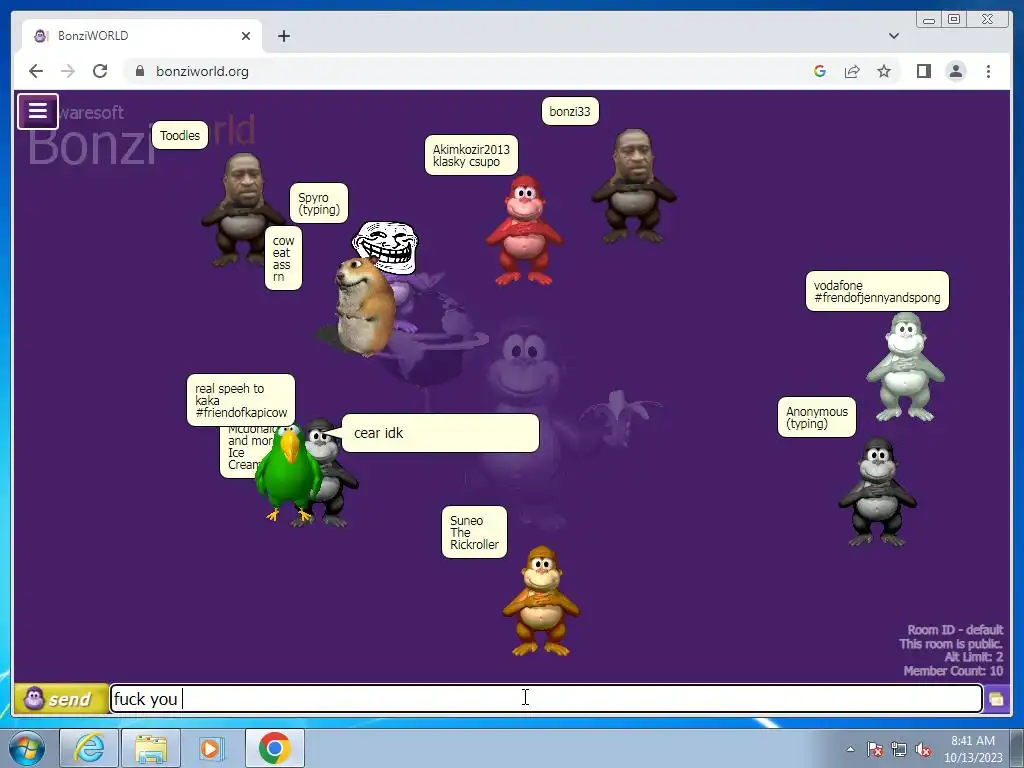The width and height of the screenshot is (1024, 768).
Task: Click the Toodles character
Action: tap(240, 209)
